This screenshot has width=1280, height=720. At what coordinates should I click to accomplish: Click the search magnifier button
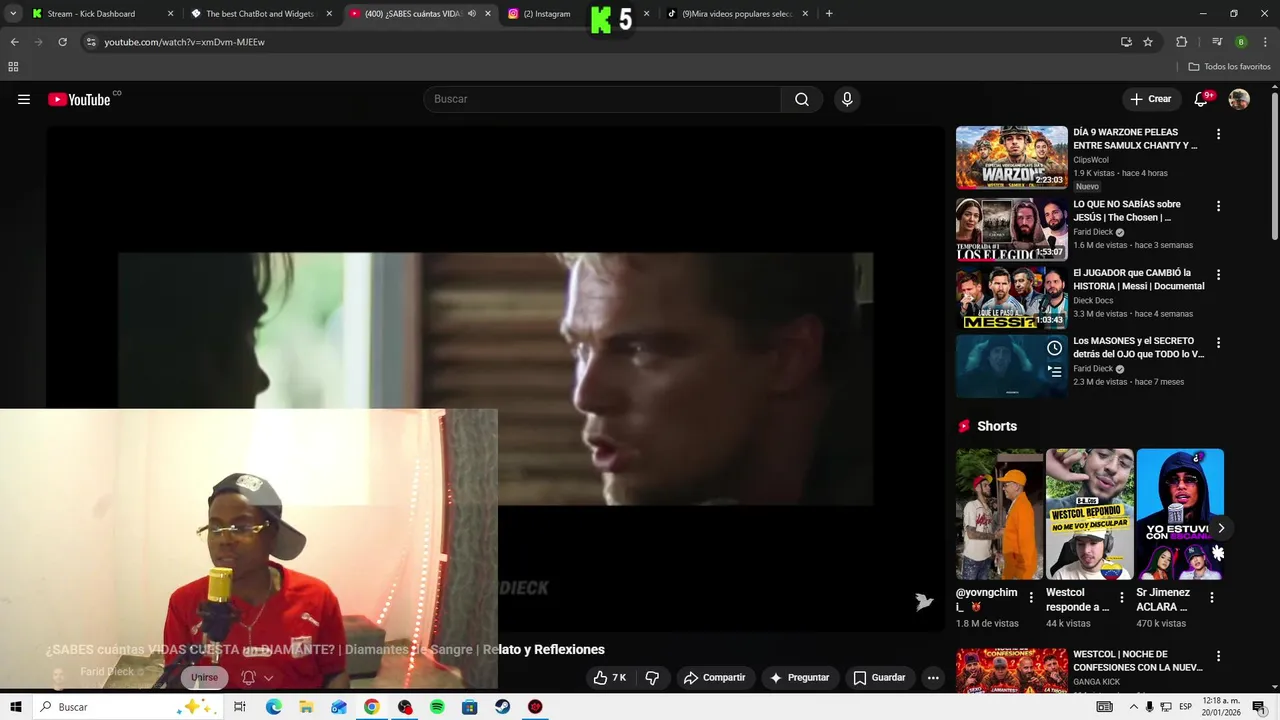[802, 99]
